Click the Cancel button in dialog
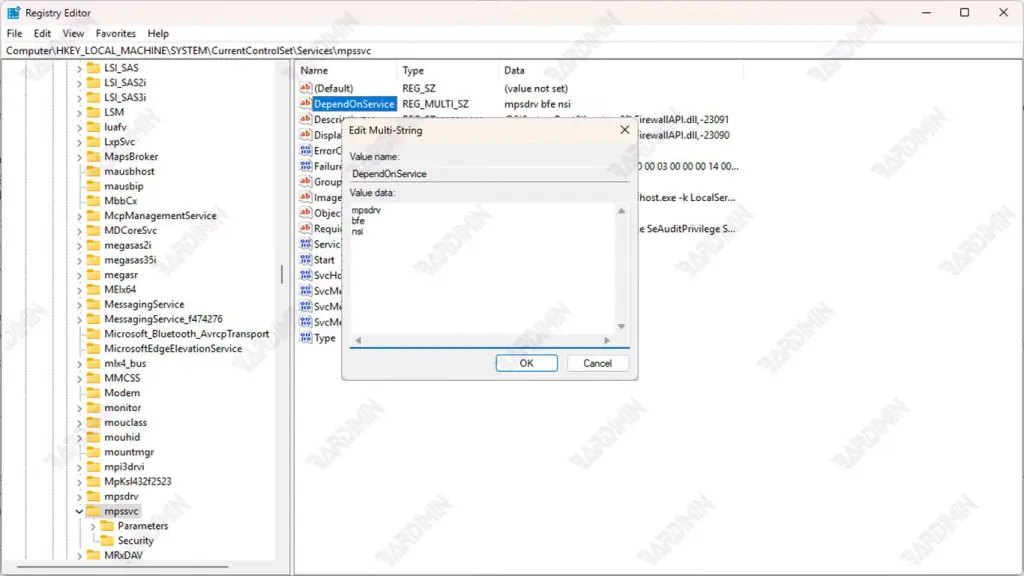The width and height of the screenshot is (1024, 576). click(x=598, y=363)
